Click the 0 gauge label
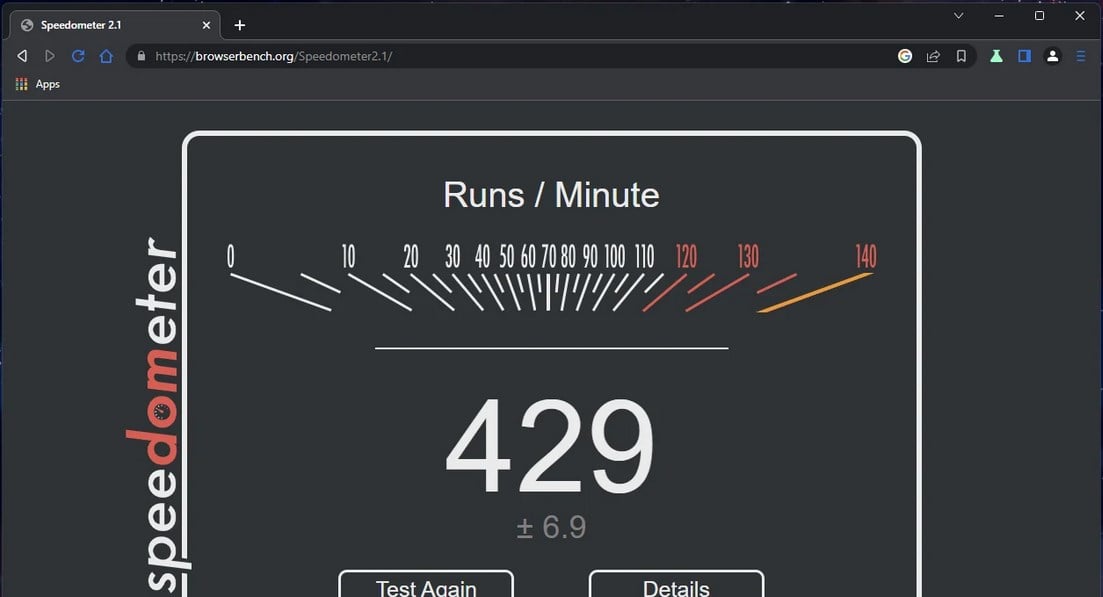 (230, 256)
